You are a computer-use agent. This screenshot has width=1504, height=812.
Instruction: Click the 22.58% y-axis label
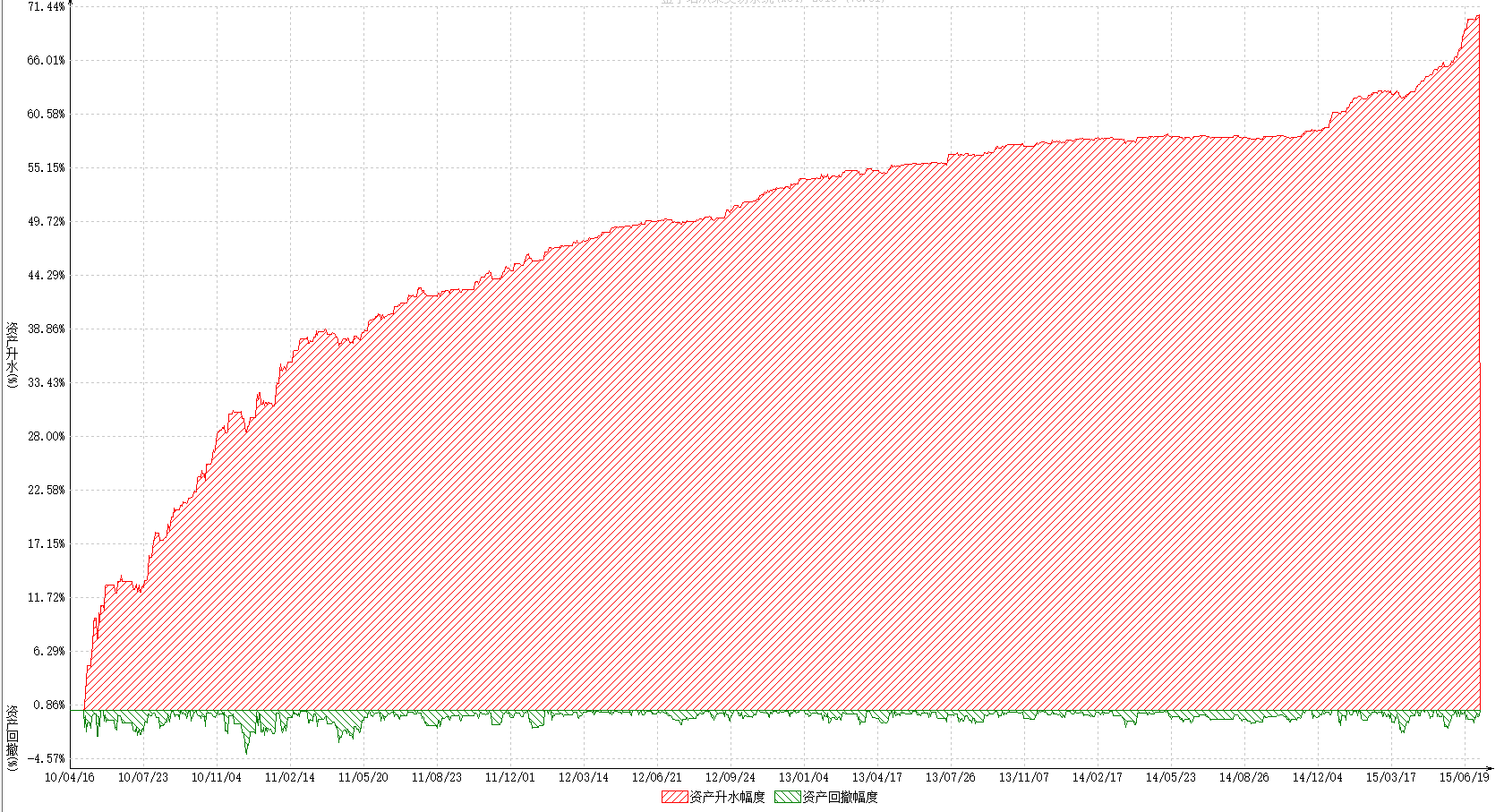tap(47, 490)
